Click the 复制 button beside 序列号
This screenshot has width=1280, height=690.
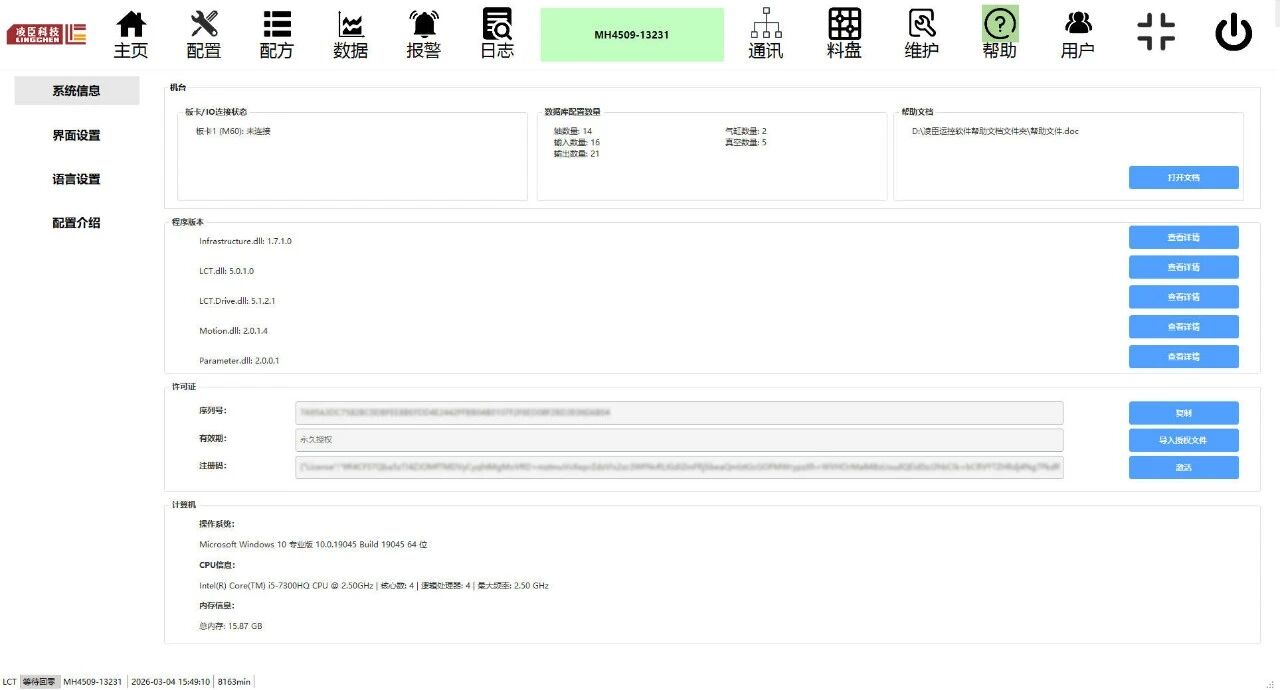[1184, 413]
